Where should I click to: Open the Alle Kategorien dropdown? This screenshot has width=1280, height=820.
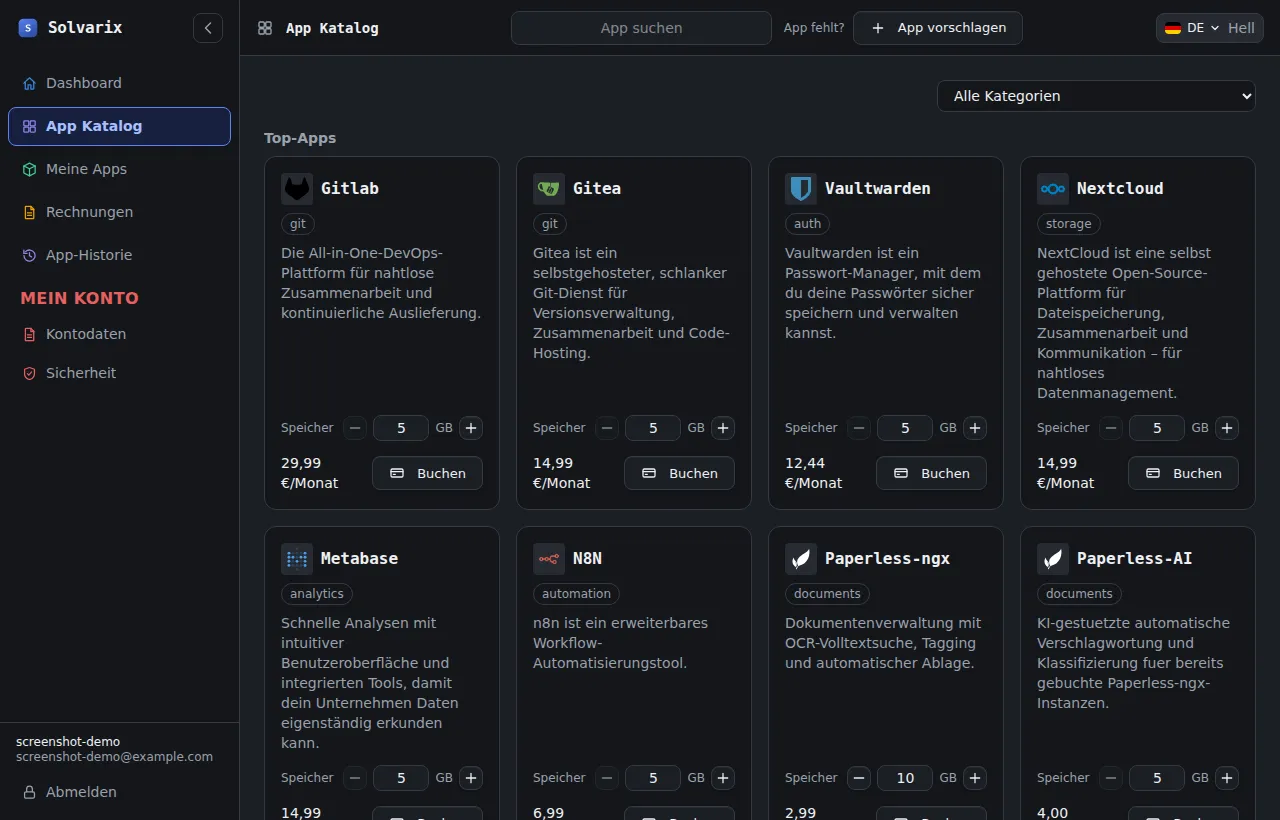(x=1096, y=96)
